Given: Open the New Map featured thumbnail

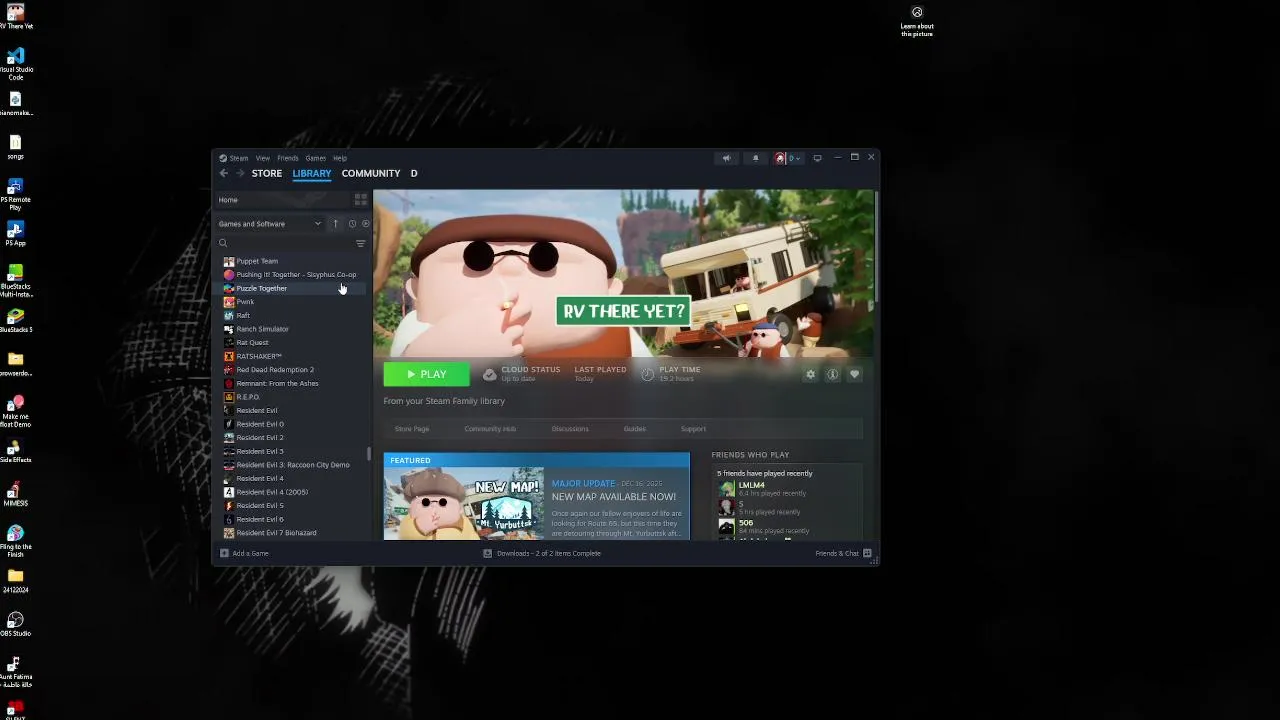Looking at the screenshot, I should [464, 503].
